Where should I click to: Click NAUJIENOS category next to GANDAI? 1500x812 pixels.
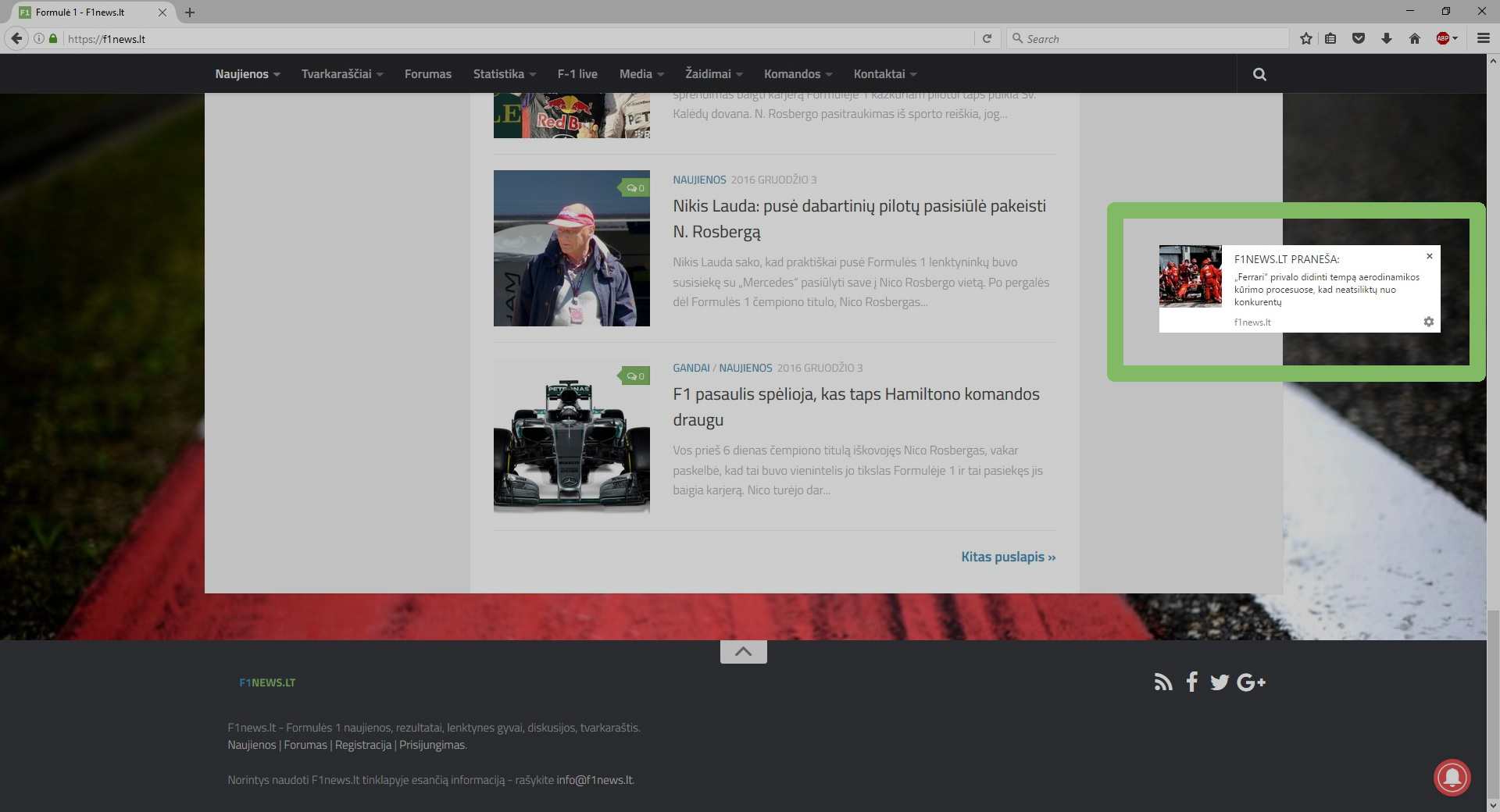coord(745,368)
